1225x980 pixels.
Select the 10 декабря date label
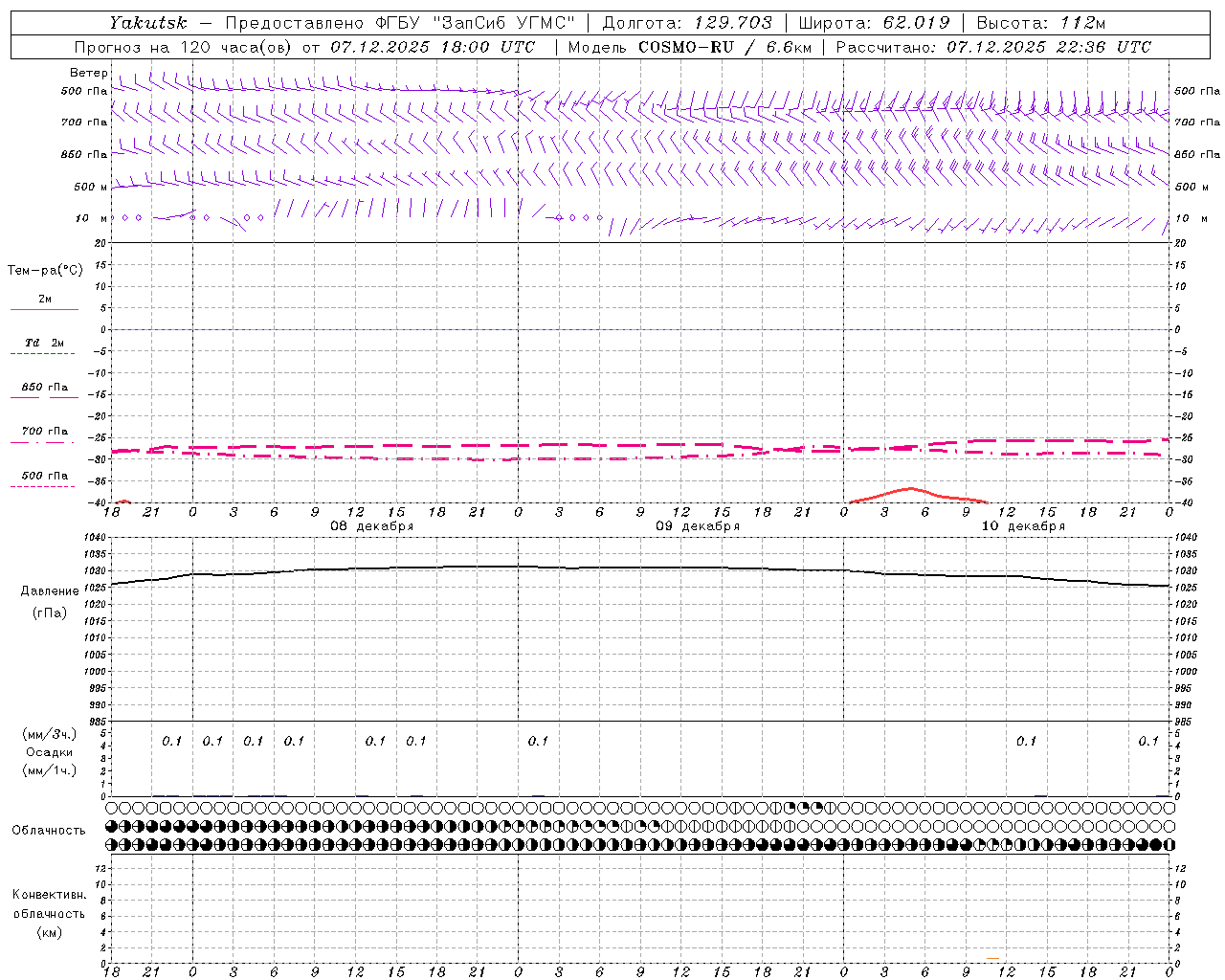[x=1023, y=526]
